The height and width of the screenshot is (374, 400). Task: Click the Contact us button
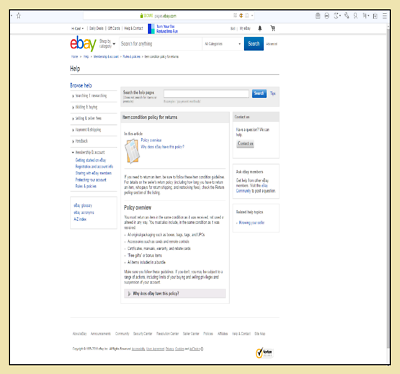pos(245,144)
